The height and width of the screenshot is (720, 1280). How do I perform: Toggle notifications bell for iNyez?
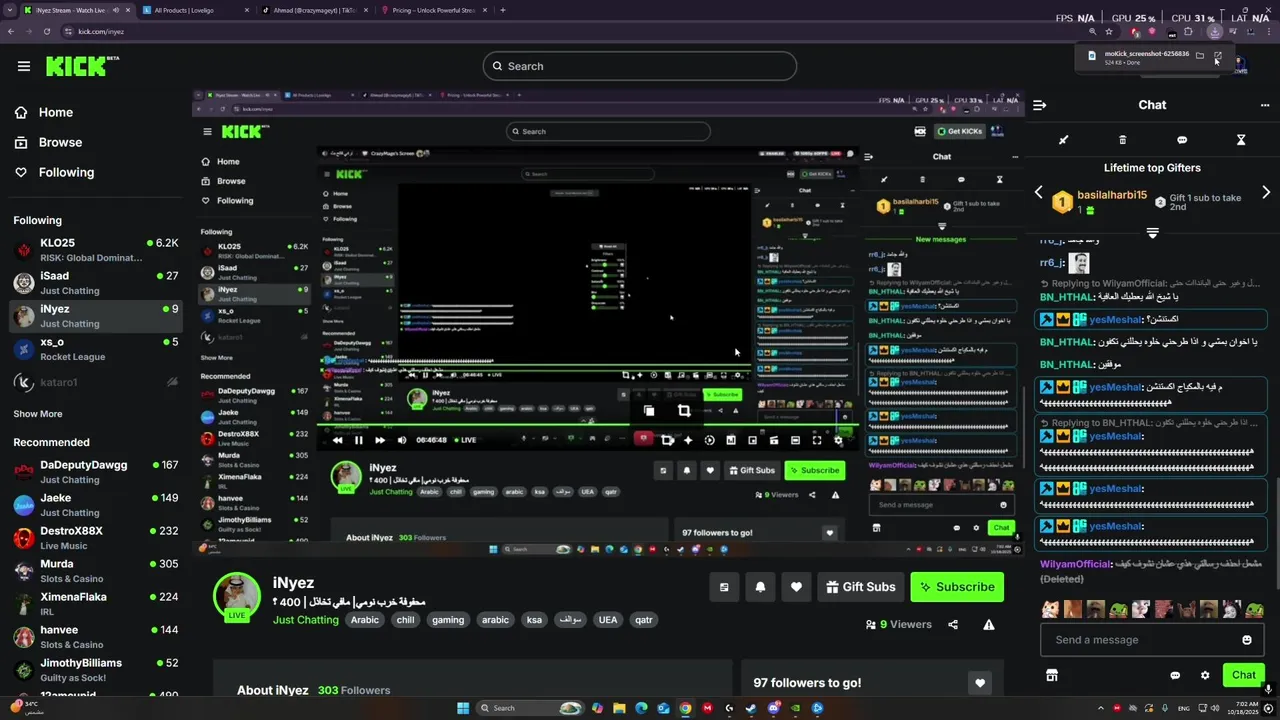[x=760, y=587]
